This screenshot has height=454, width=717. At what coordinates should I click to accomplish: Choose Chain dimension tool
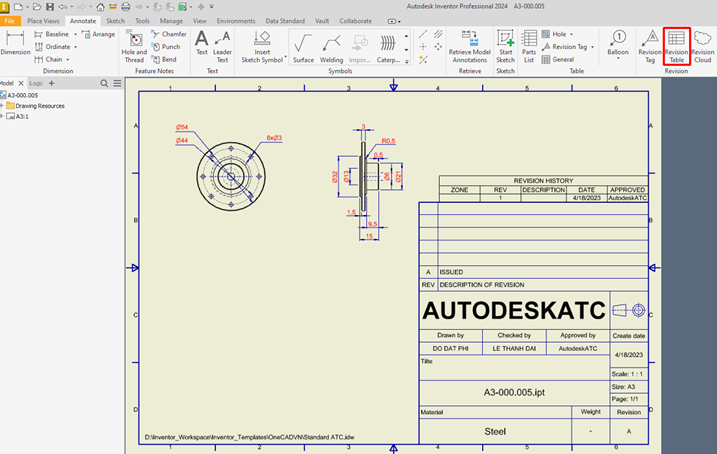[x=48, y=59]
